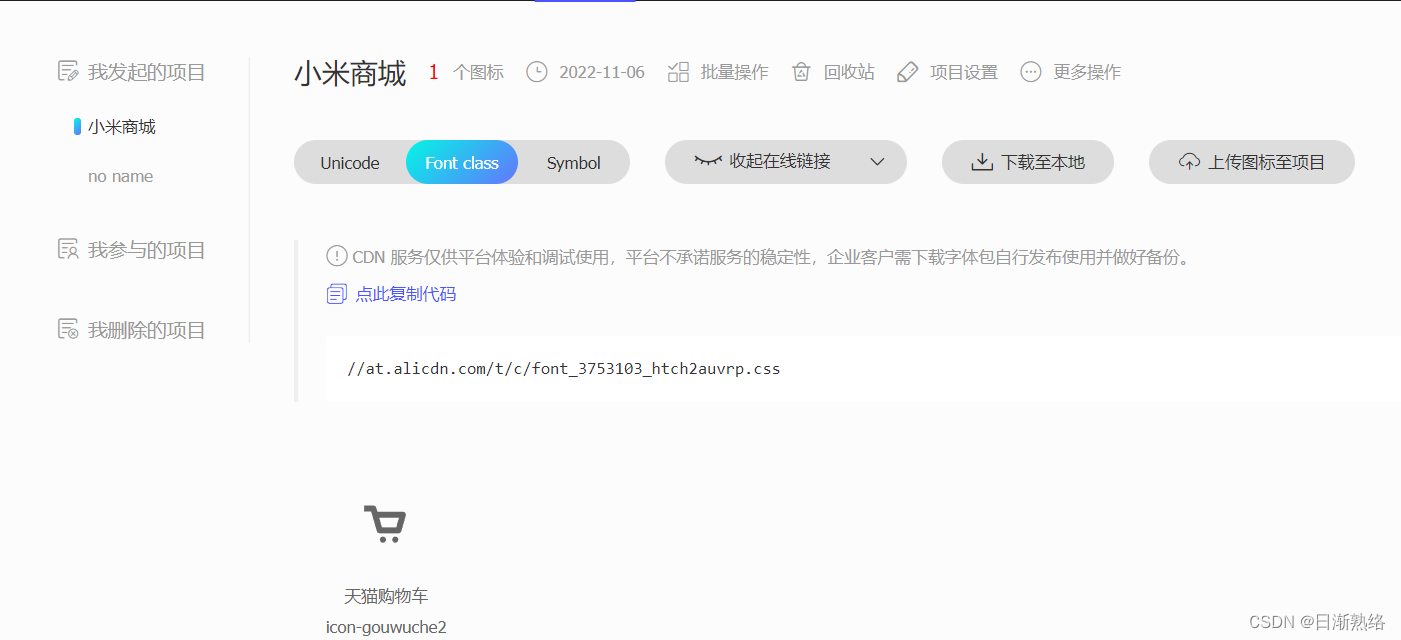Click the 我参与的项目 sidebar icon

(x=68, y=249)
